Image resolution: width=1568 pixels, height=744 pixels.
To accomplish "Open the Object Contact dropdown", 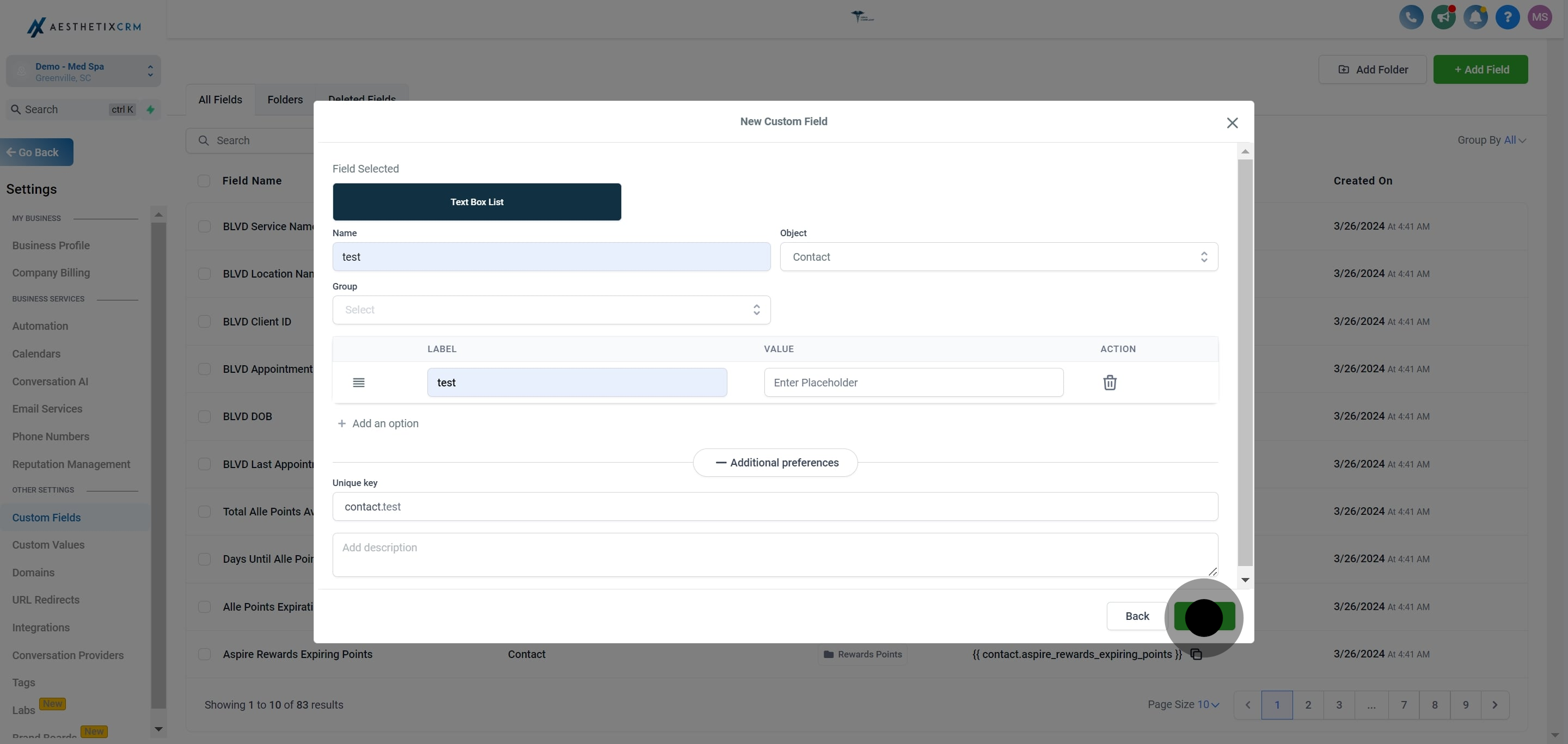I will (999, 257).
